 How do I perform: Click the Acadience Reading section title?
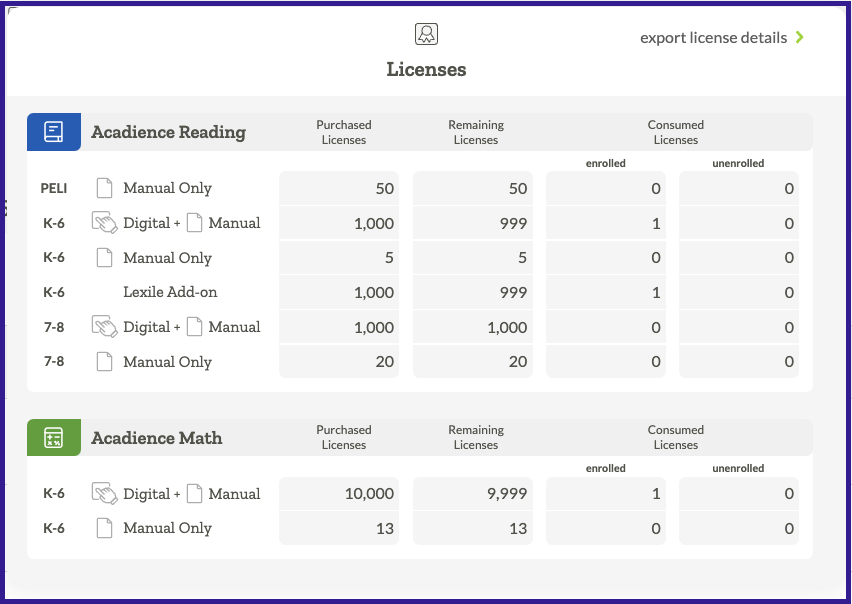pyautogui.click(x=168, y=131)
